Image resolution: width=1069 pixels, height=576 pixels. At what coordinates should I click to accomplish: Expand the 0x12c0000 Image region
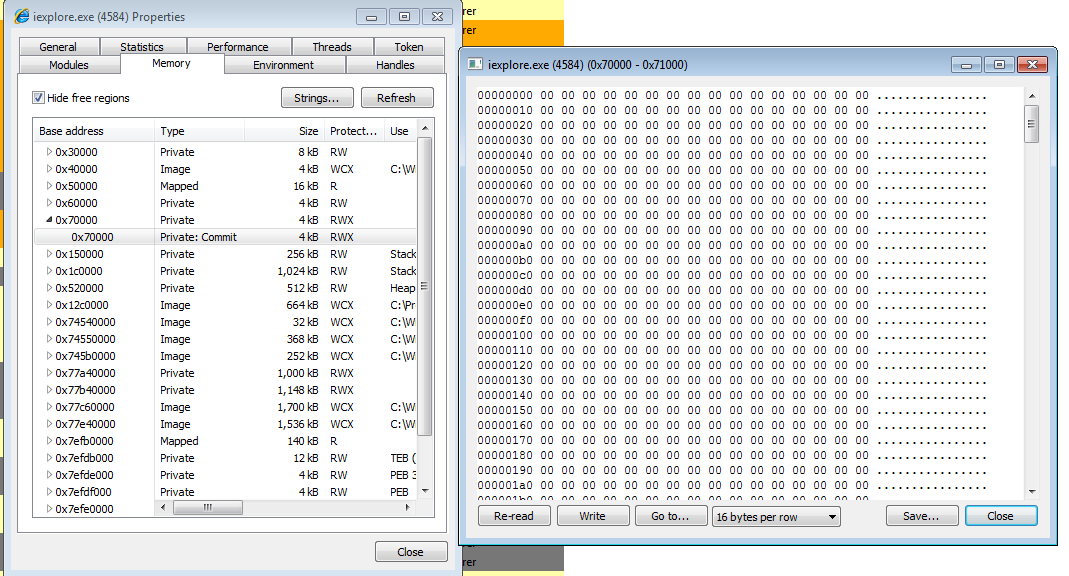49,305
